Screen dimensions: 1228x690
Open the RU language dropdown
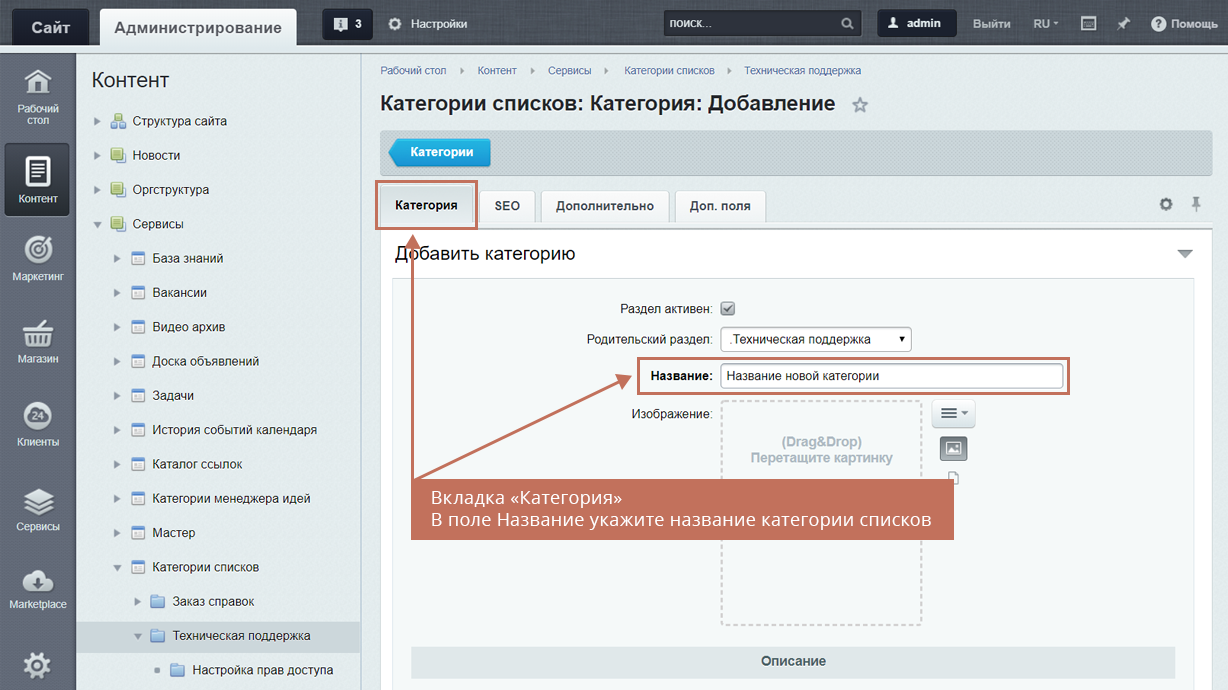pyautogui.click(x=1045, y=24)
